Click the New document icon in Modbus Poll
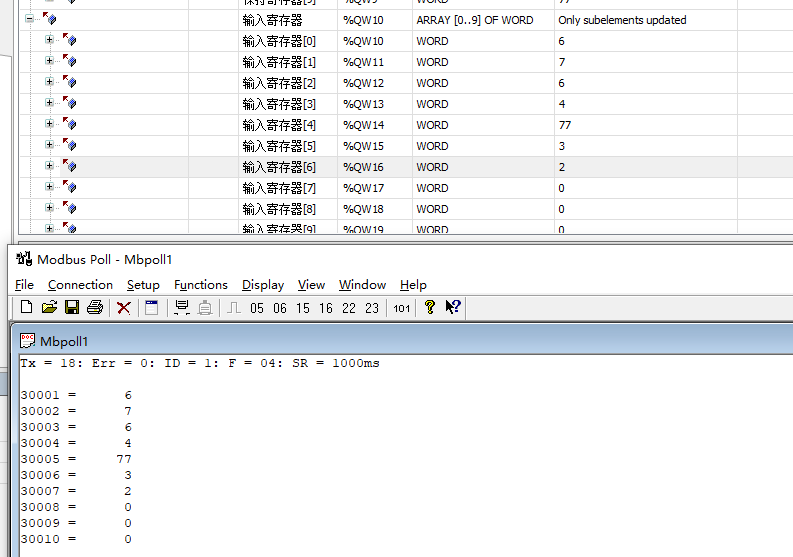The image size is (793, 557). click(26, 307)
